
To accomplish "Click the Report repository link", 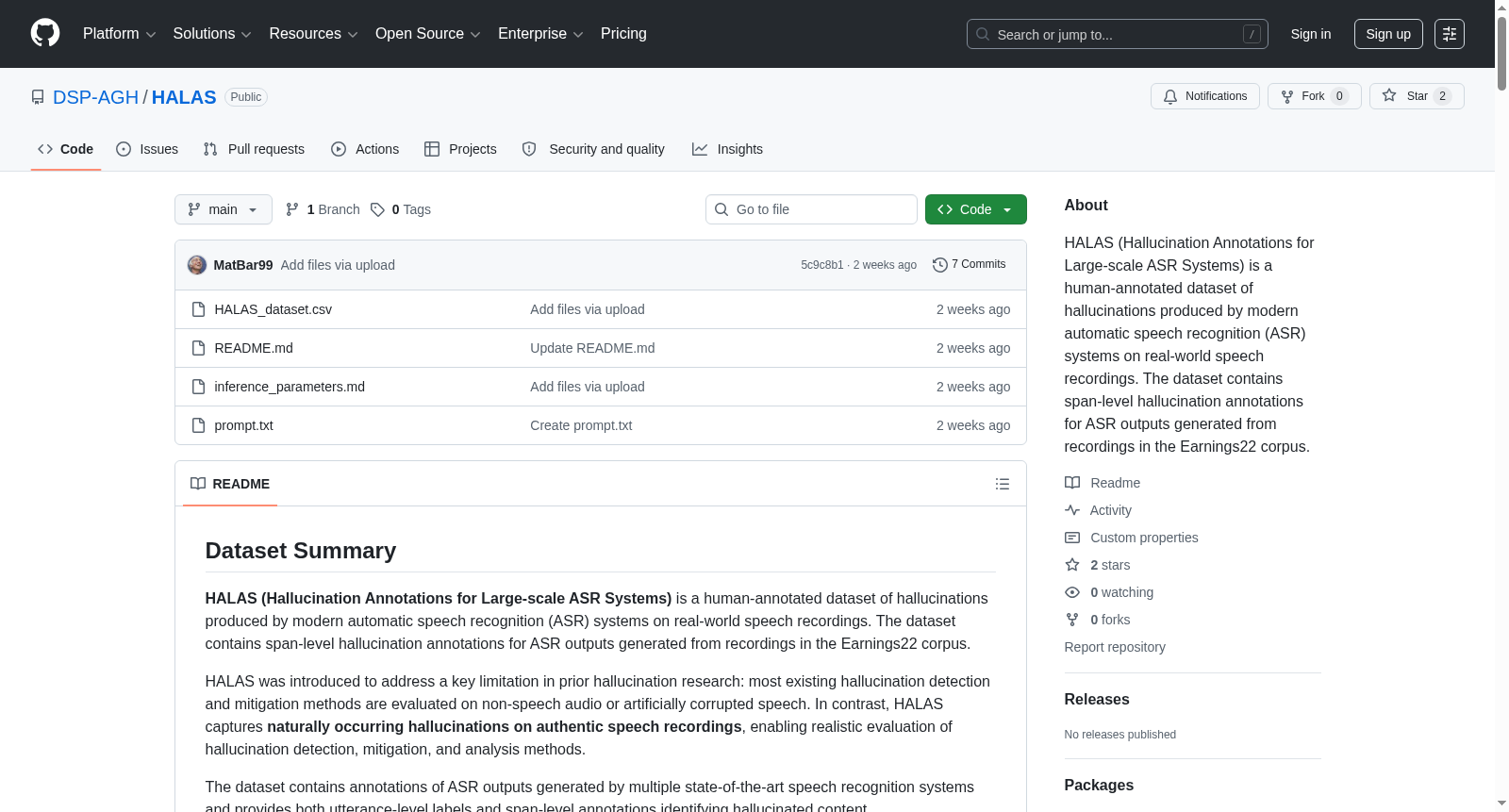I will tap(1115, 647).
